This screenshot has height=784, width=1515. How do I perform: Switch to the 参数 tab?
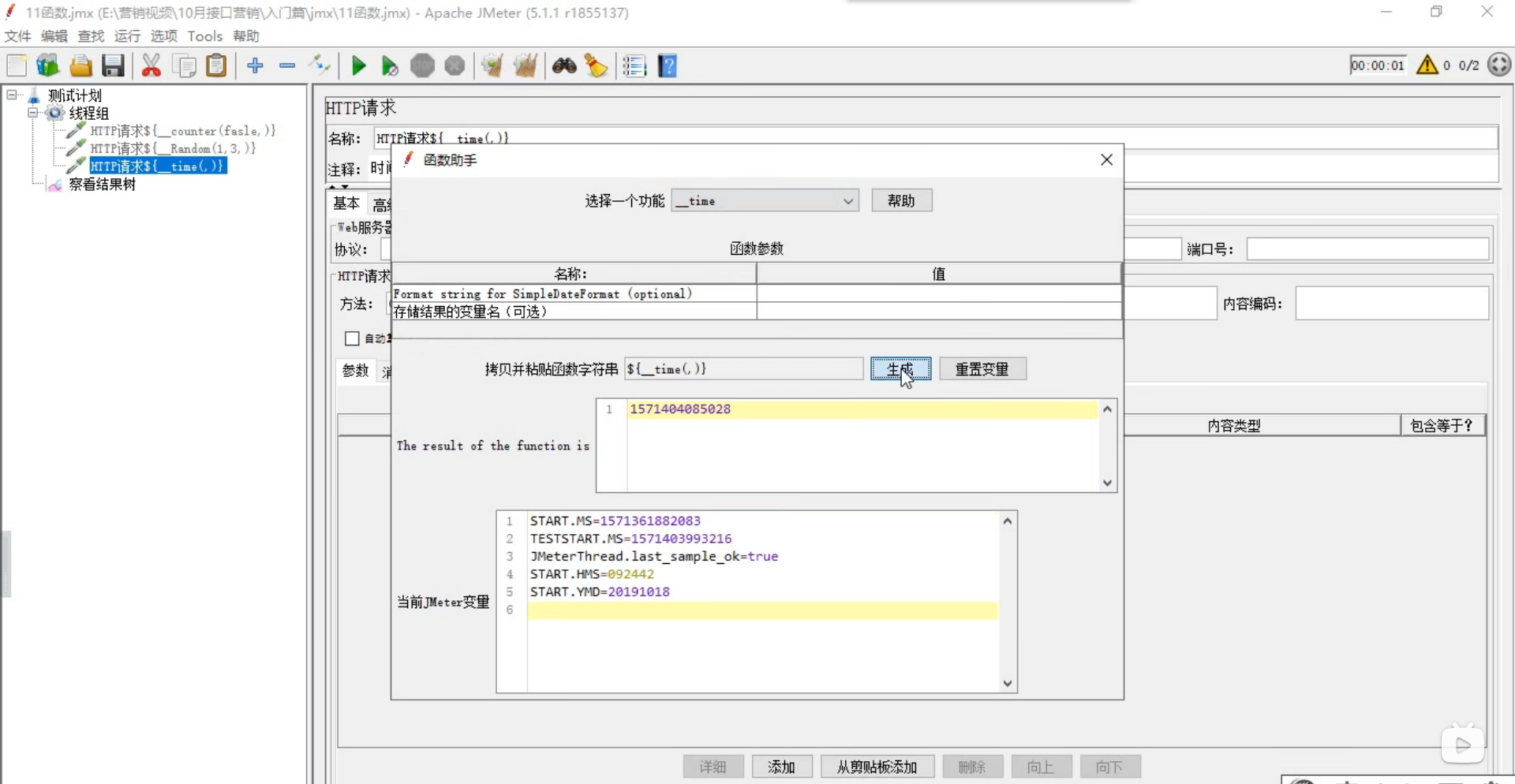(x=355, y=371)
